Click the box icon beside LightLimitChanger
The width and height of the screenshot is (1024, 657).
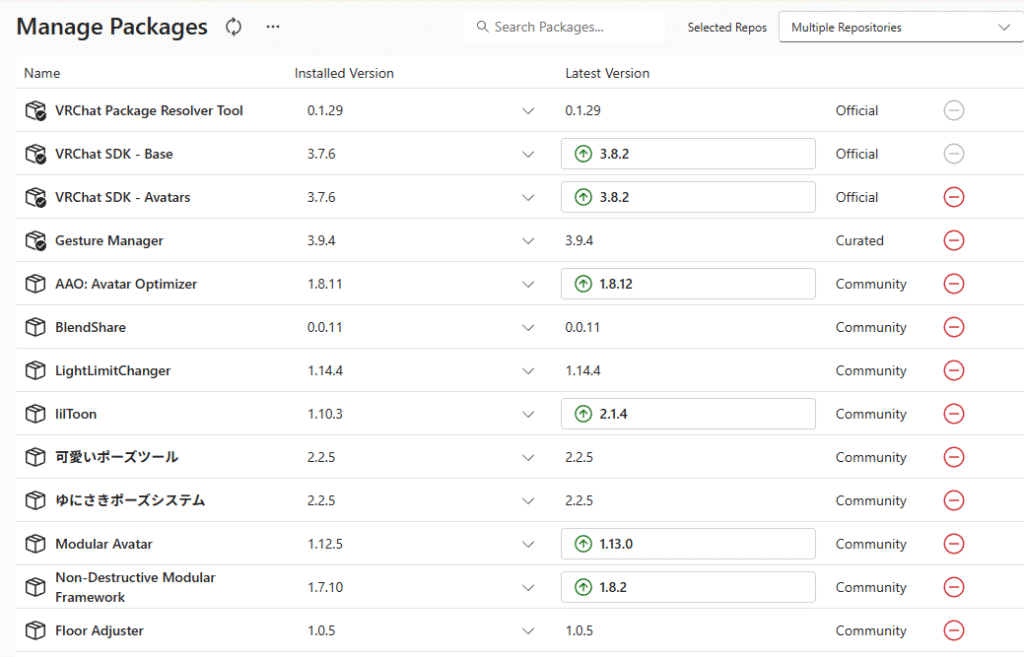pos(35,370)
